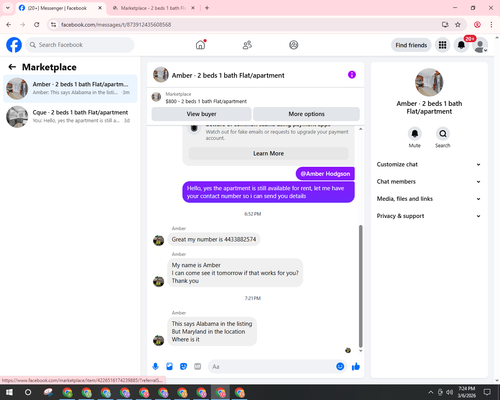Select the Amber apartment conversation
Image resolution: width=500 pixels, height=400 pixels.
point(70,88)
